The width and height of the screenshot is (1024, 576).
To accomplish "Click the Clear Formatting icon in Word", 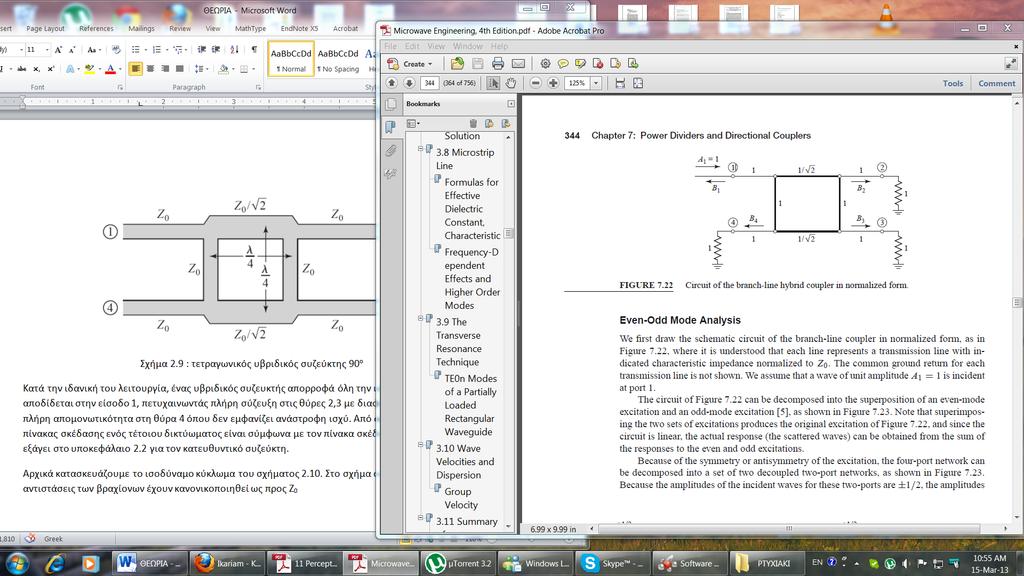I will point(116,50).
